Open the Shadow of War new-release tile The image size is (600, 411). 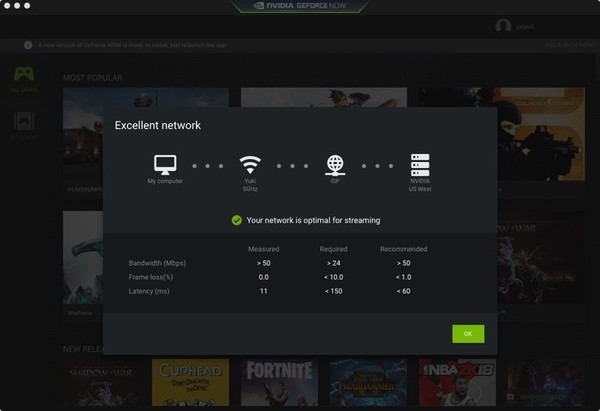click(x=101, y=382)
